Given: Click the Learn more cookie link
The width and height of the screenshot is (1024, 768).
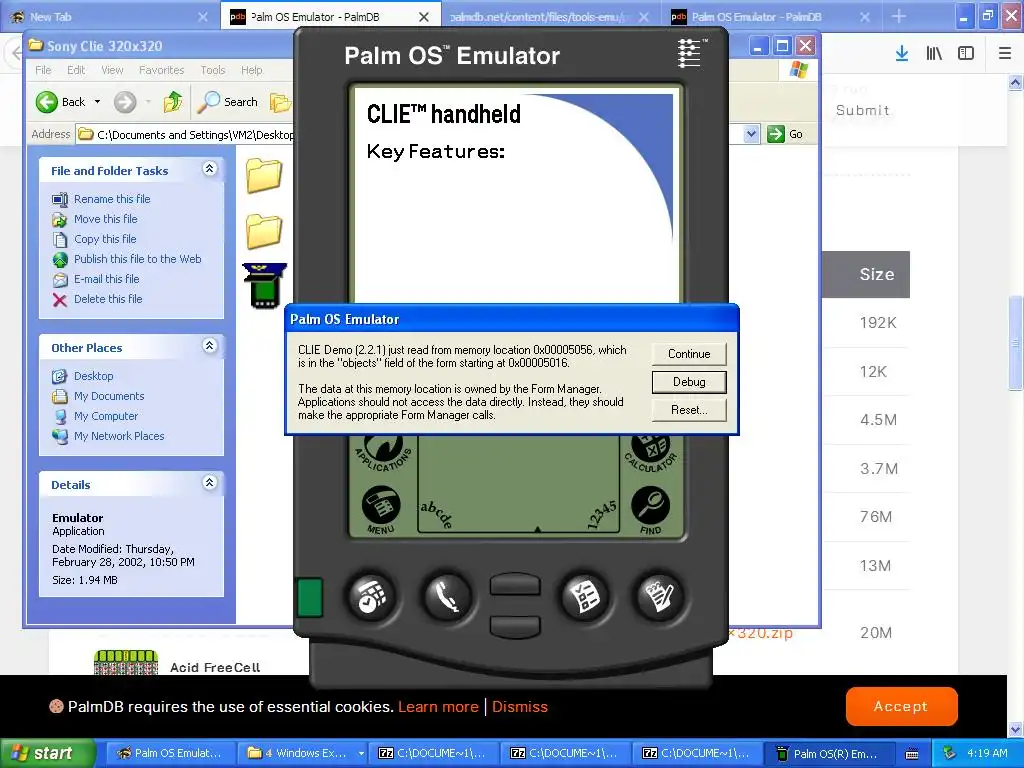Looking at the screenshot, I should click(x=438, y=707).
